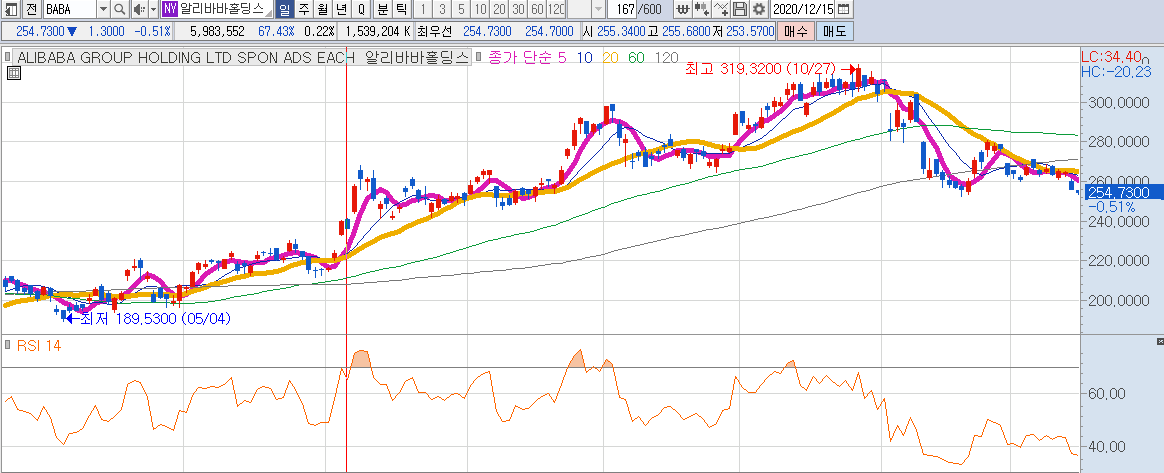Viewport: 1164px width, 473px height.
Task: Click the 매수 buy button
Action: (794, 31)
